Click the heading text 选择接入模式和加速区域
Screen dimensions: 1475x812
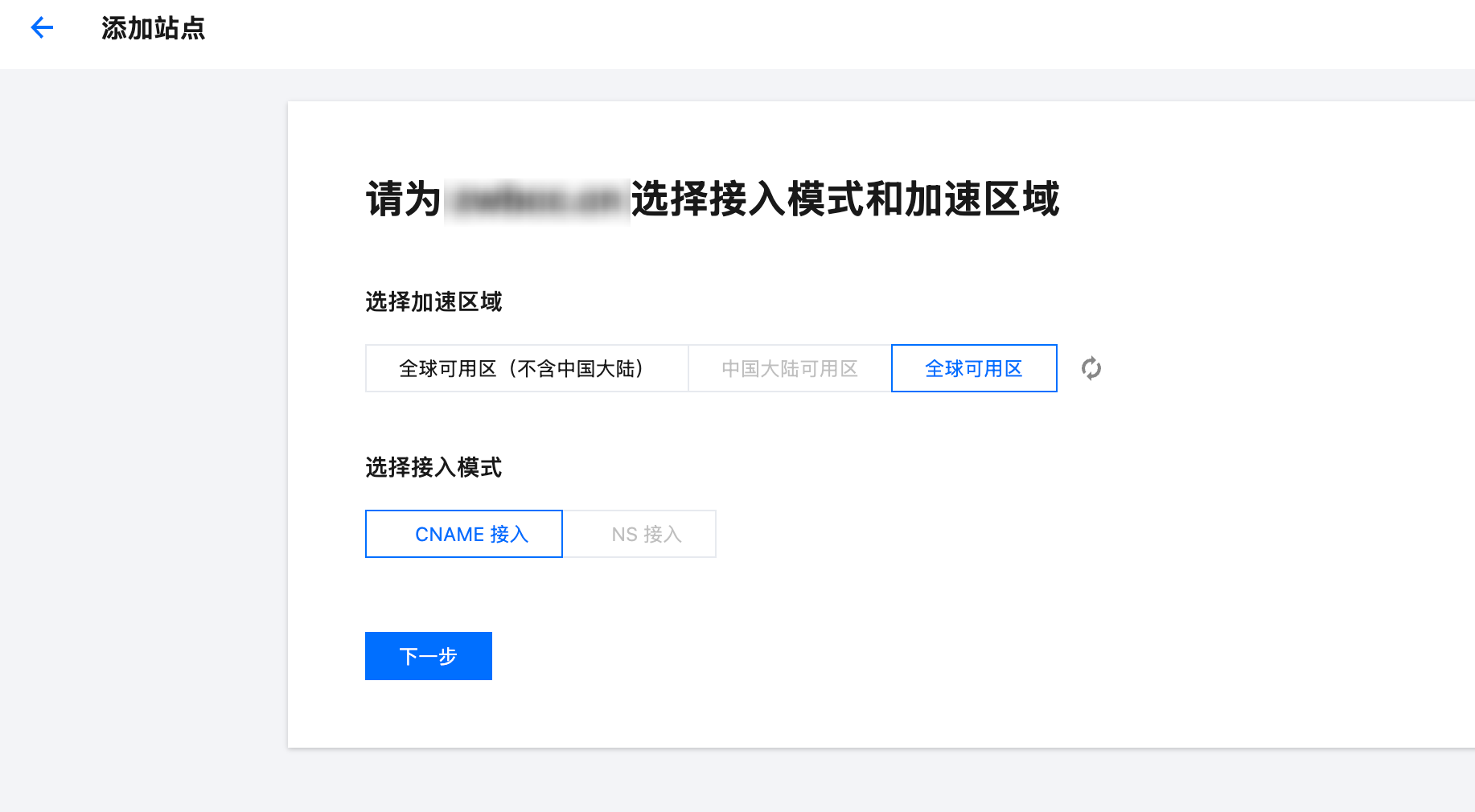pos(844,199)
